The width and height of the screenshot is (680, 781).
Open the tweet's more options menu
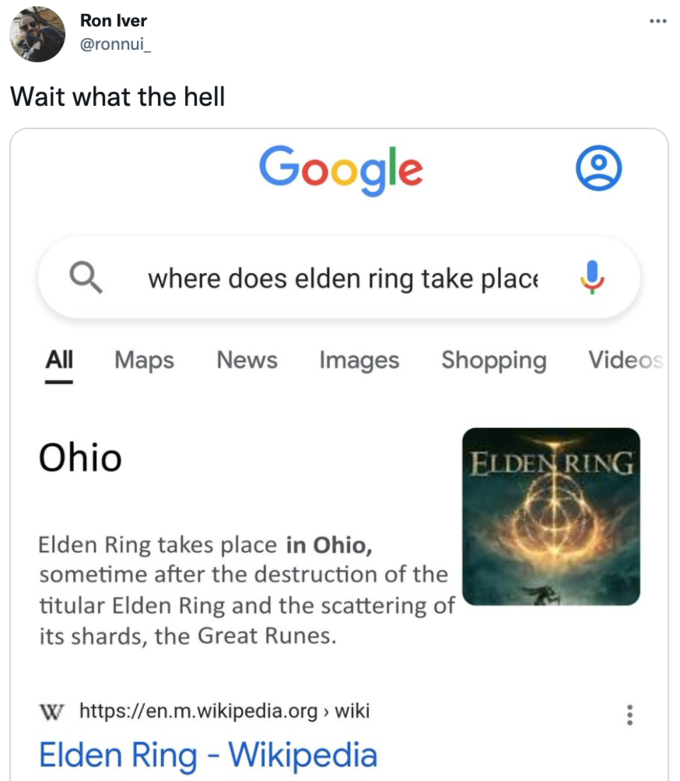tap(656, 21)
